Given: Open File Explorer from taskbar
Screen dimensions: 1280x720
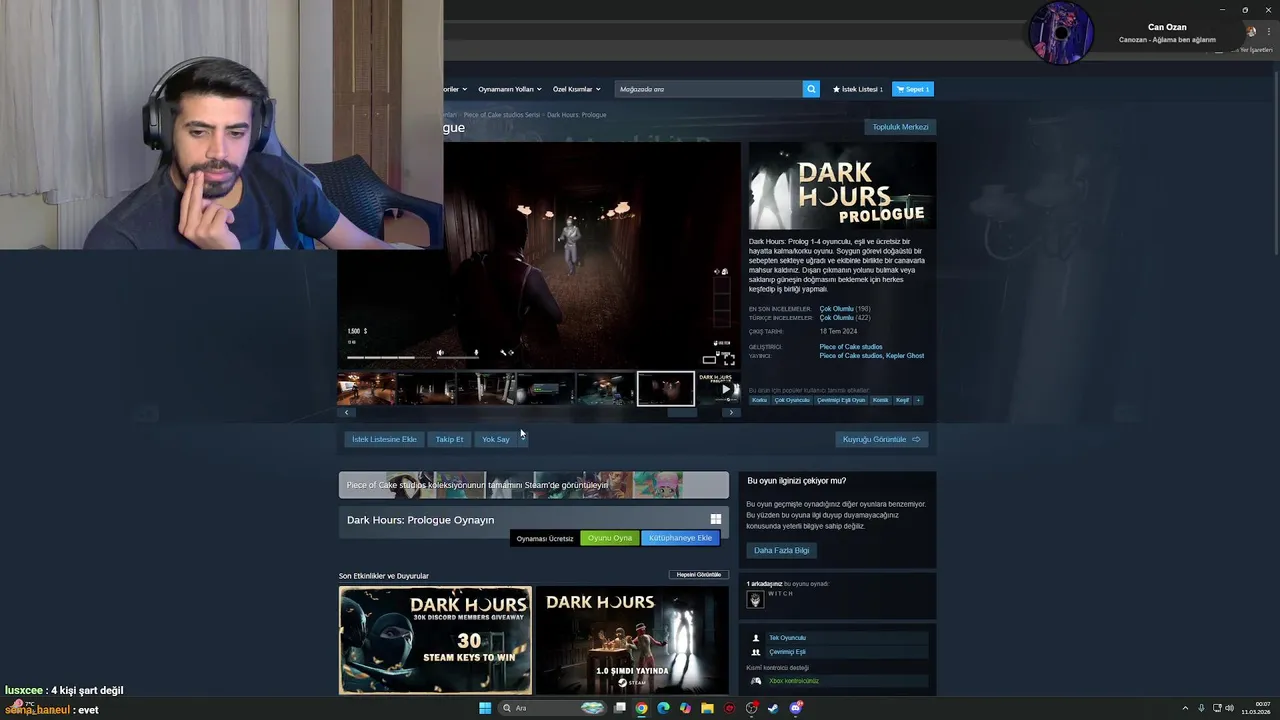Looking at the screenshot, I should (x=707, y=708).
